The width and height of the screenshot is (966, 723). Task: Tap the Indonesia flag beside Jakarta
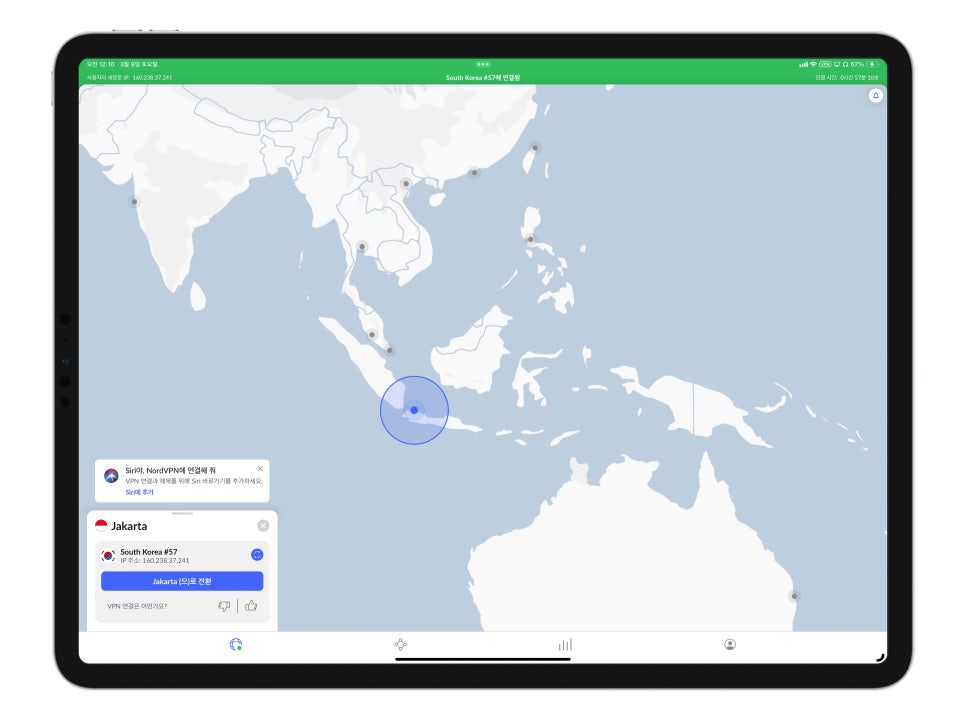pyautogui.click(x=101, y=526)
